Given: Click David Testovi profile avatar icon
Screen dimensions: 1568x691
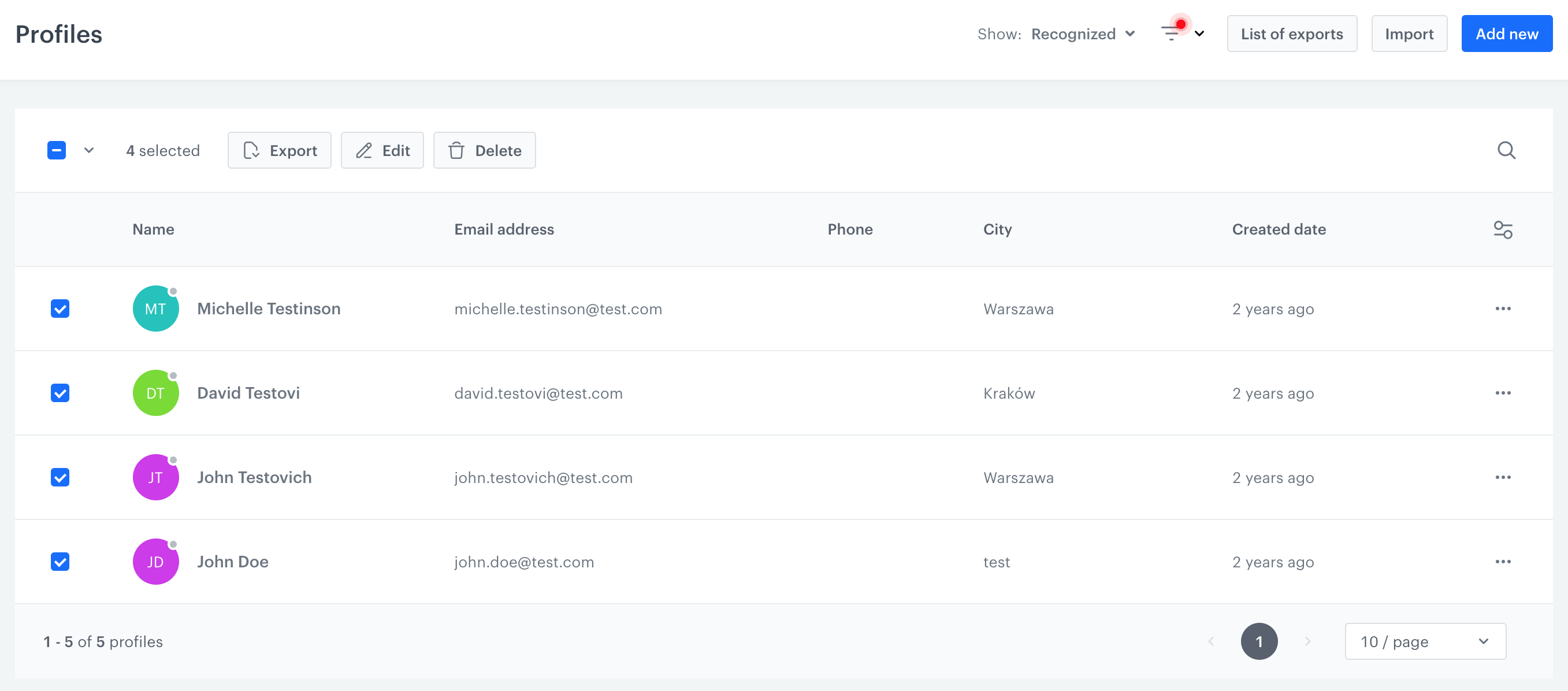Looking at the screenshot, I should click(x=156, y=393).
